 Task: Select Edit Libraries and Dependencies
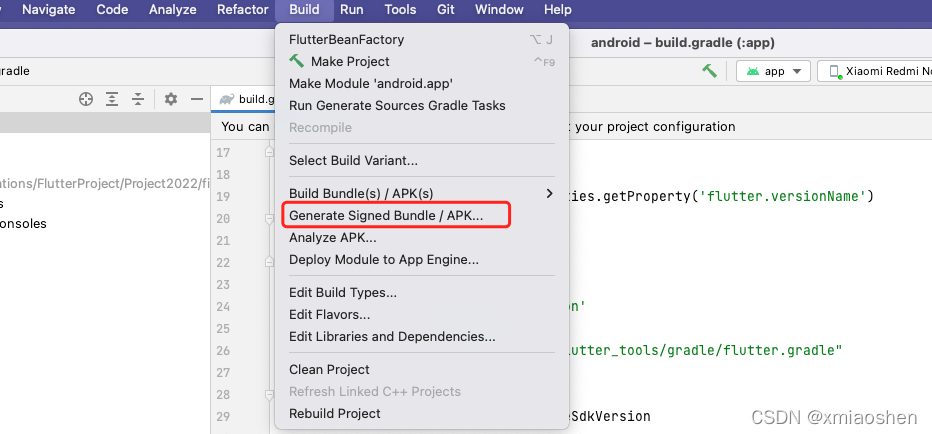[422, 336]
